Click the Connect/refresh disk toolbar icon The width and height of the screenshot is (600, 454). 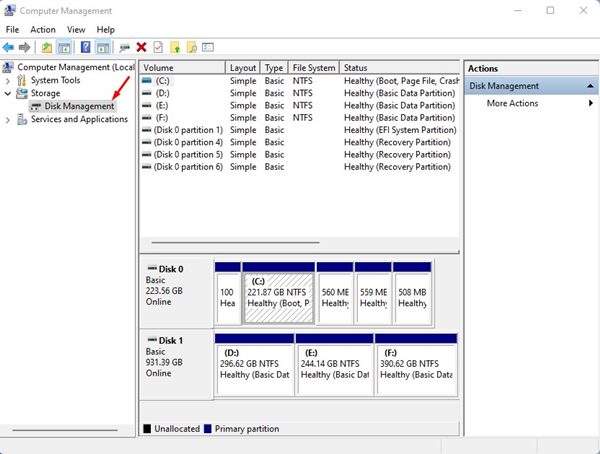point(124,47)
